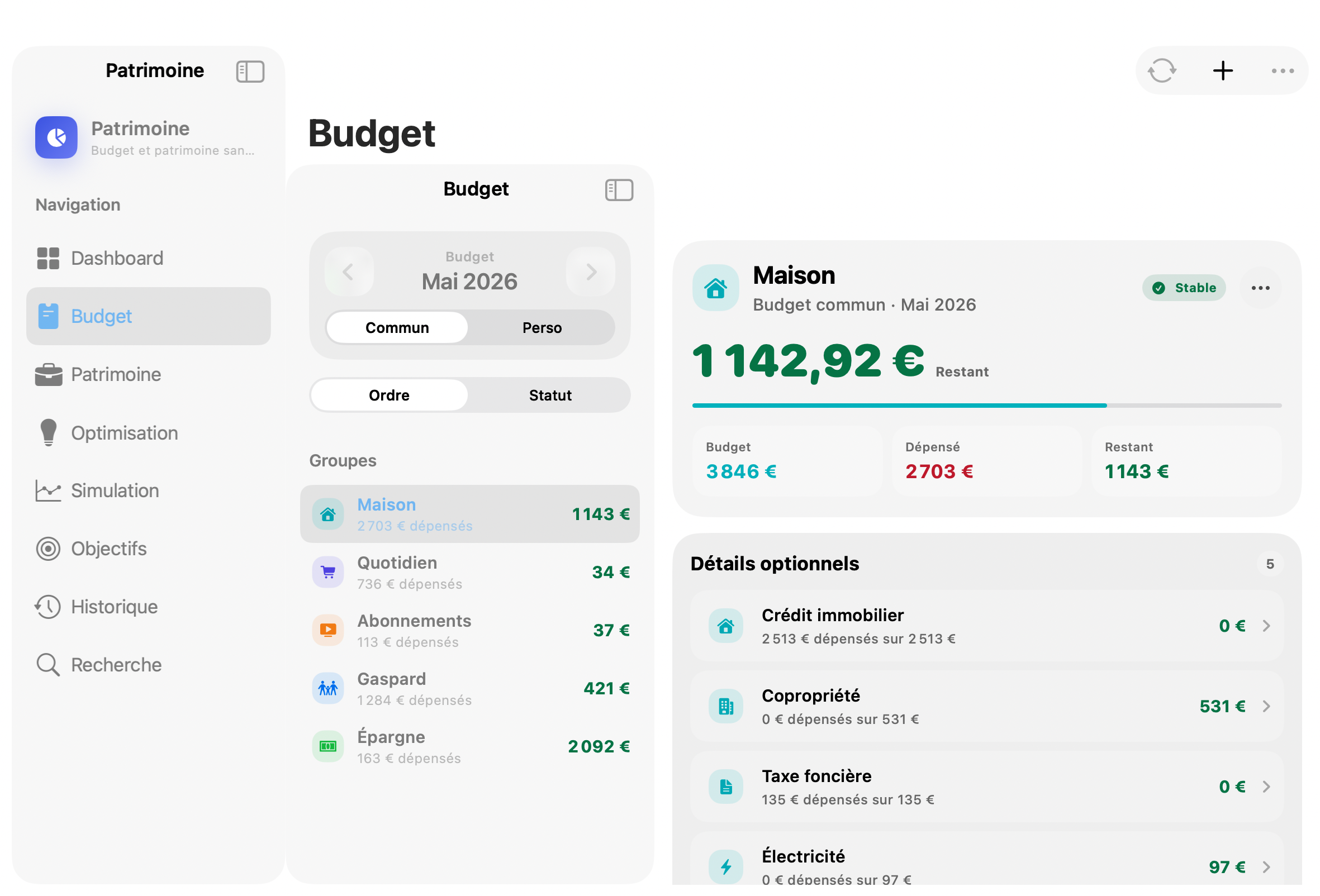Select the Abonnements group row
Screen dimensions: 1320x896
click(x=470, y=630)
